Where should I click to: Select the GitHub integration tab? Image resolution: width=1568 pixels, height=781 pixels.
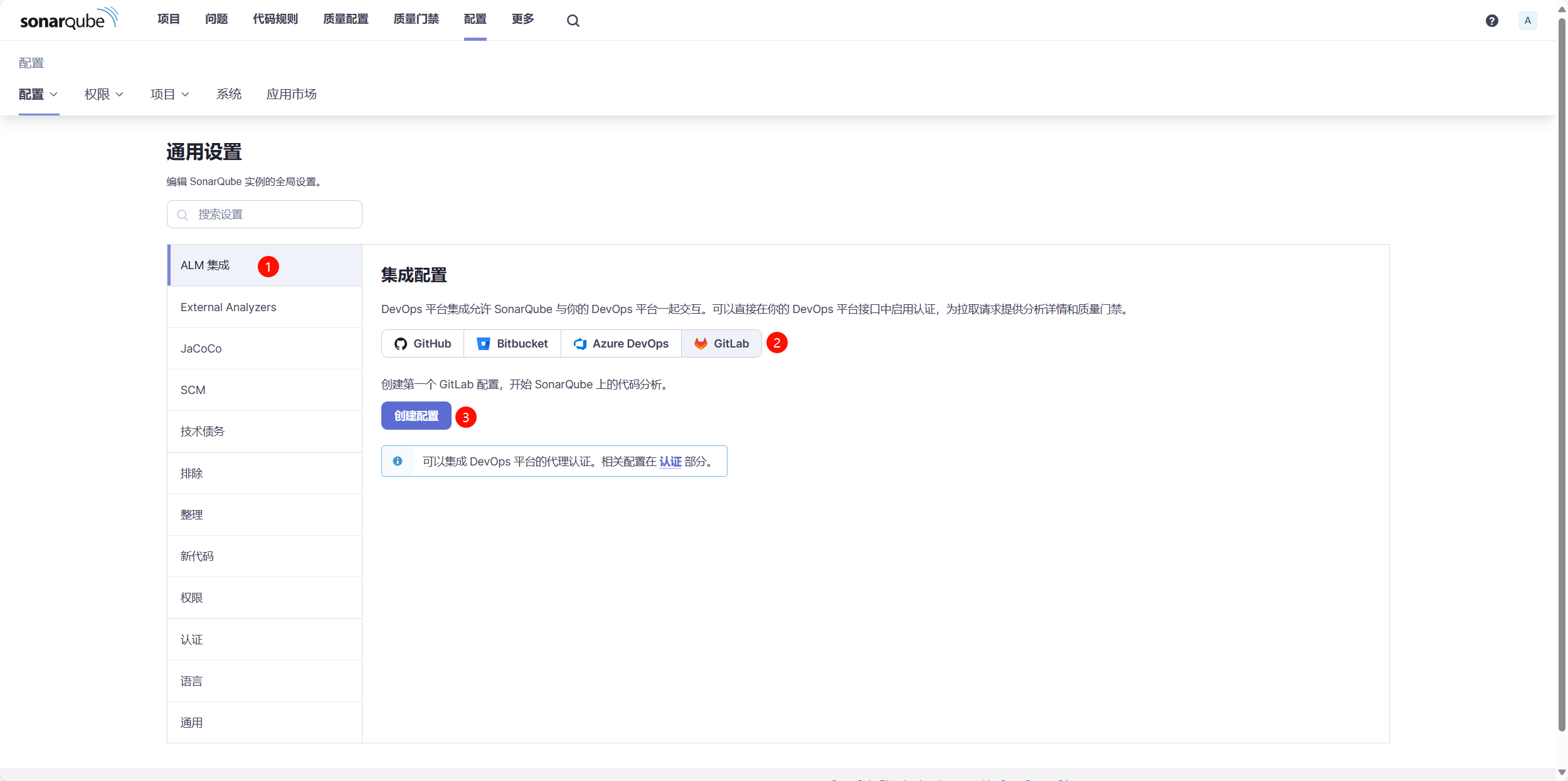(423, 344)
